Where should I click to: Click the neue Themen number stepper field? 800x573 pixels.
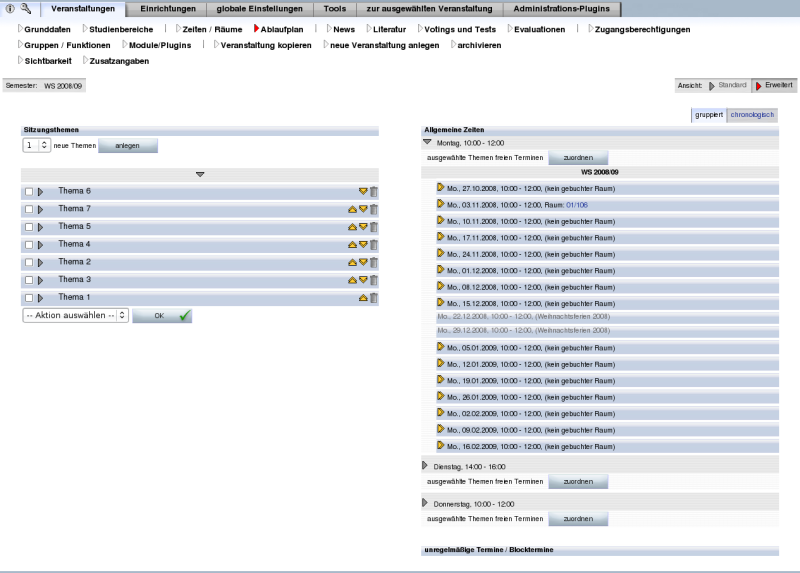pos(36,146)
